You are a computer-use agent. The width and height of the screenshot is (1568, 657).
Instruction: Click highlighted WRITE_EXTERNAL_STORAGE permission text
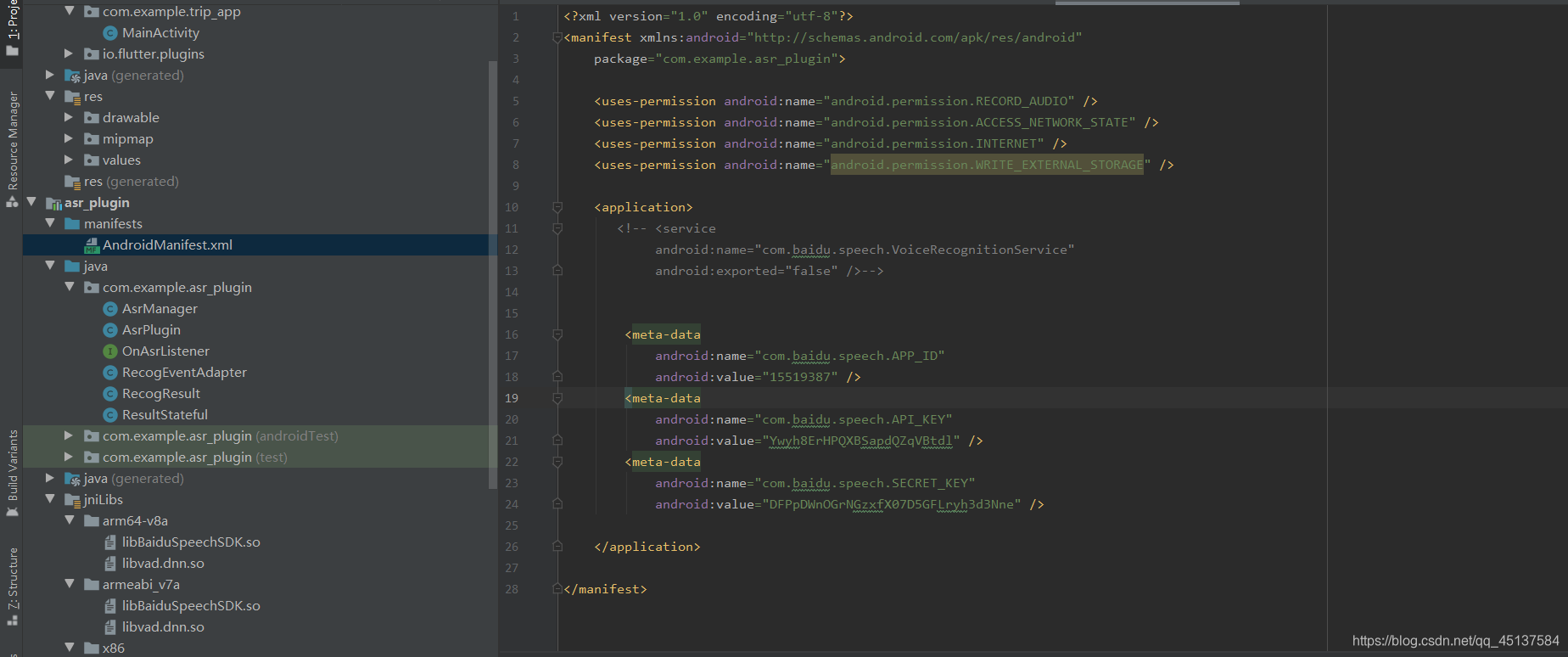click(x=987, y=165)
